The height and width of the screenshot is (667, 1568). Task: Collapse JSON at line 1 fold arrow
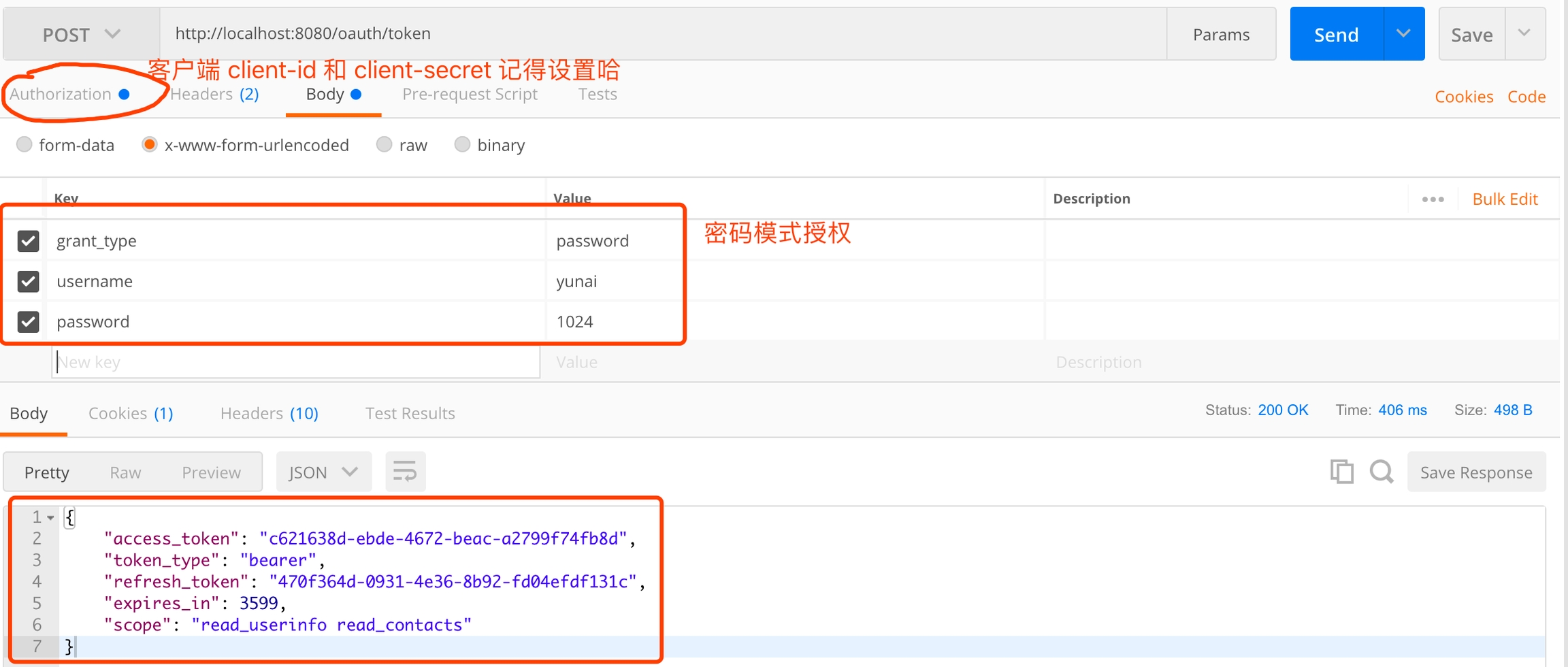[50, 518]
